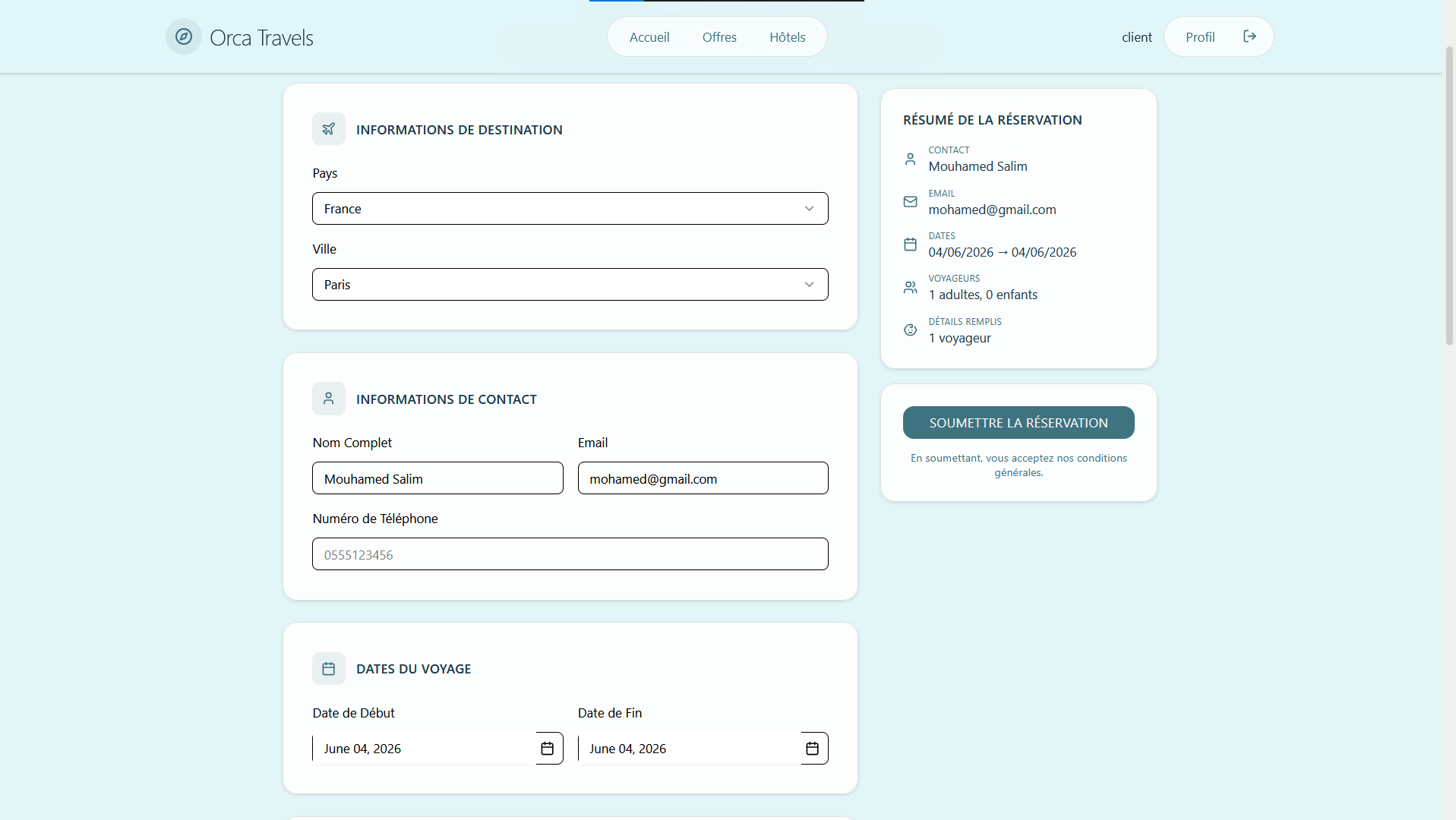This screenshot has width=1456, height=820.
Task: Click the '04/06/2026 → 04/06/2026' dates text
Action: 1002,252
